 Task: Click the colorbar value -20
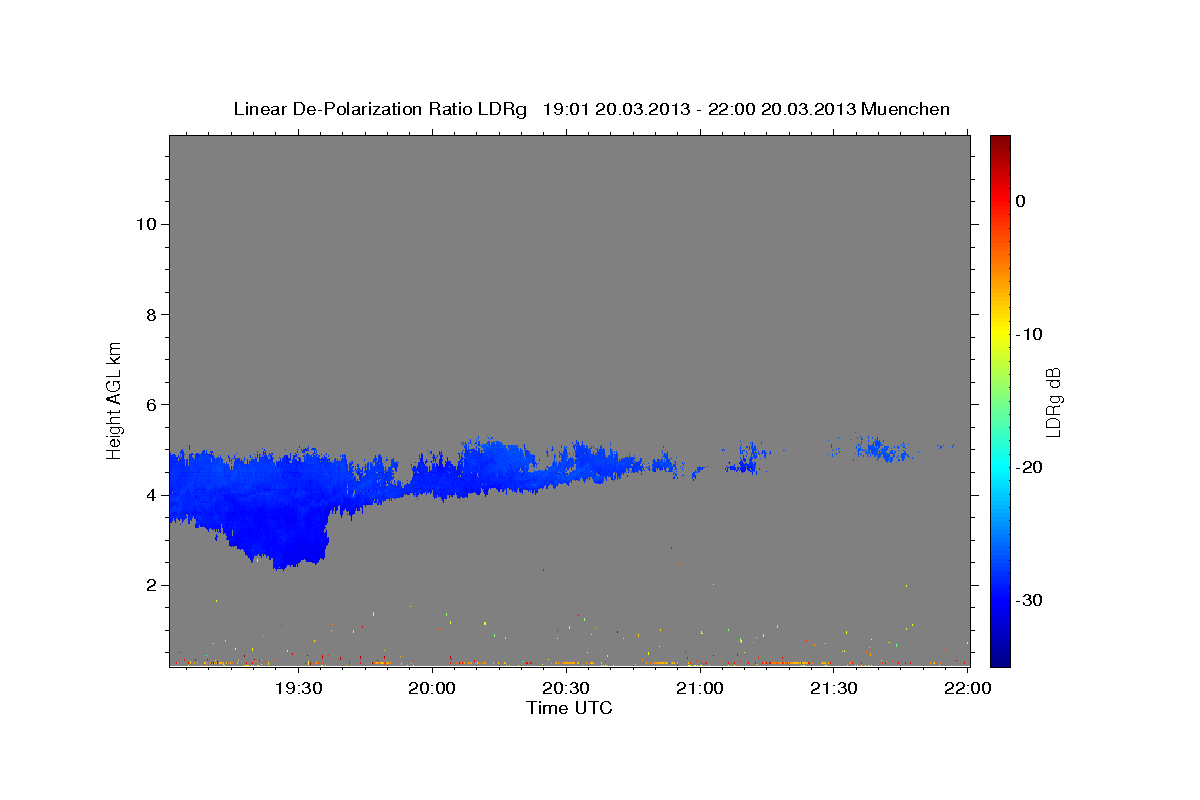(1029, 467)
